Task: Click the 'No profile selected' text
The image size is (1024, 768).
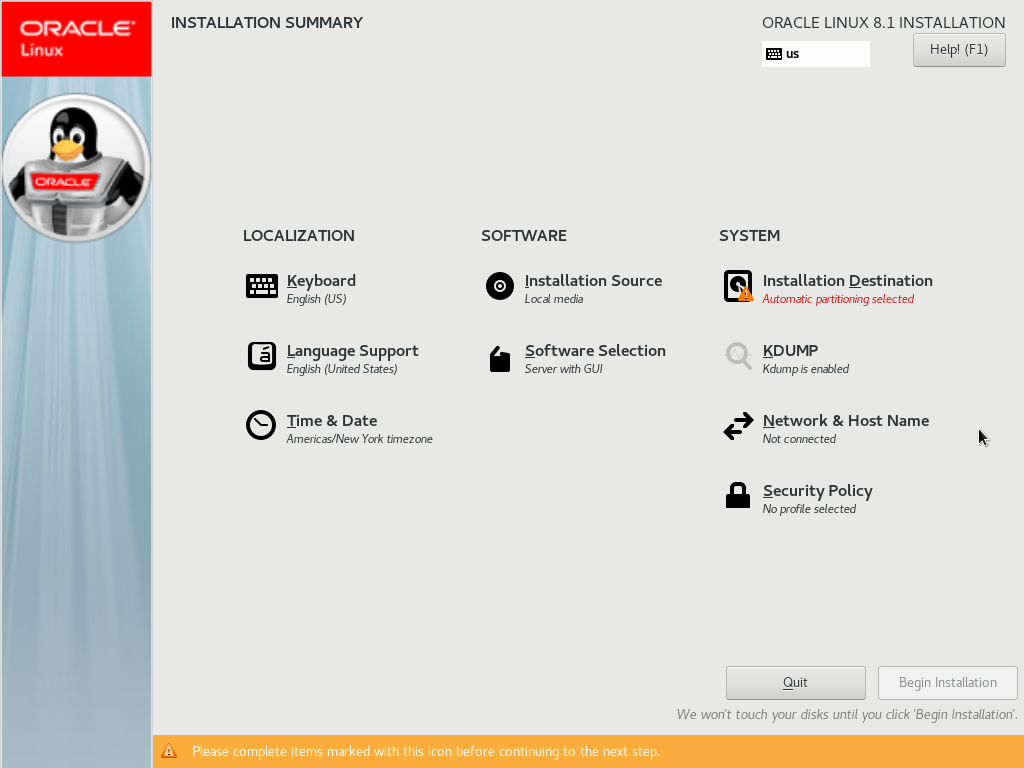Action: tap(809, 509)
